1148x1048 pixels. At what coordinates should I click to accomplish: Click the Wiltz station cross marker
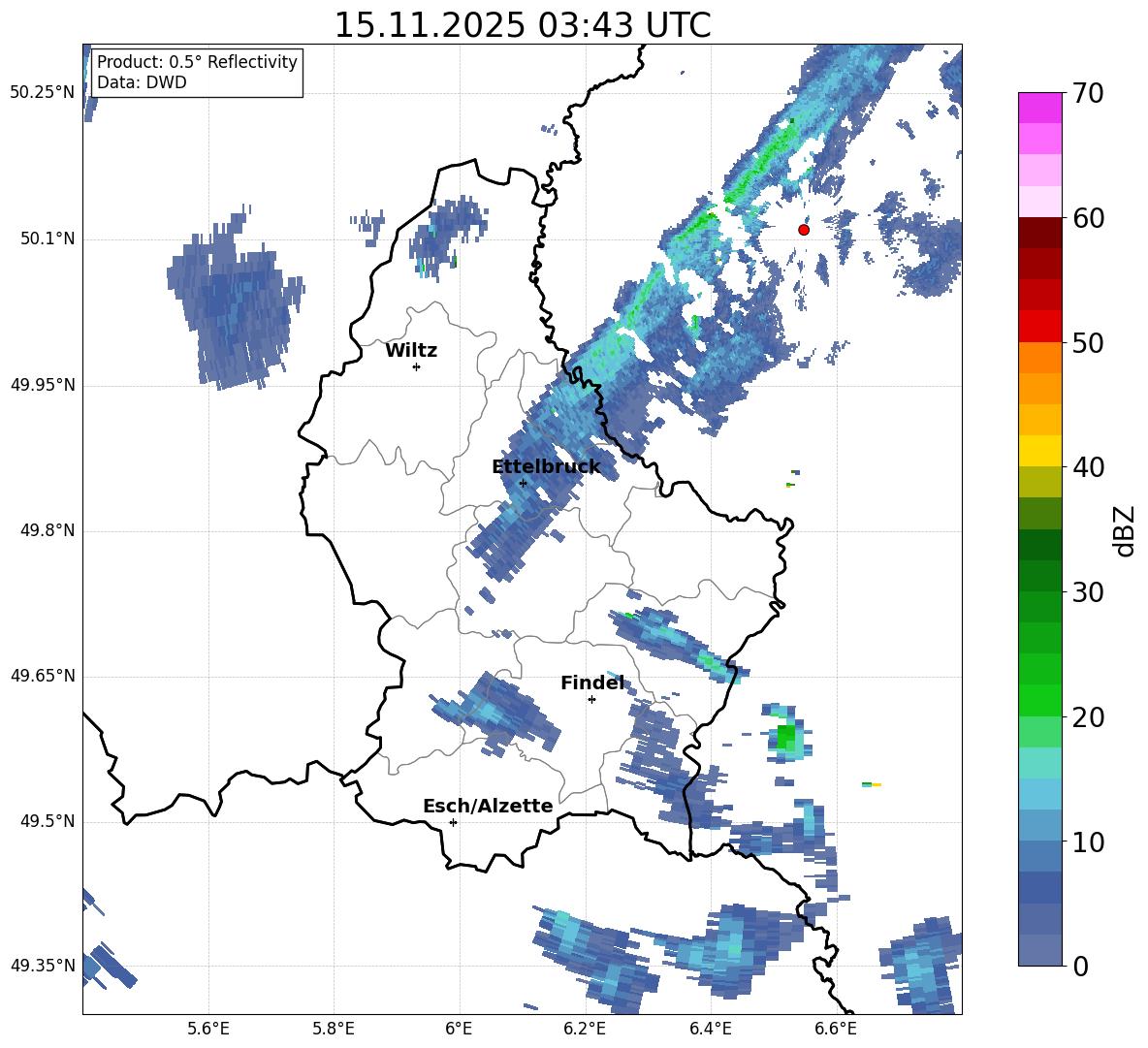pyautogui.click(x=417, y=366)
